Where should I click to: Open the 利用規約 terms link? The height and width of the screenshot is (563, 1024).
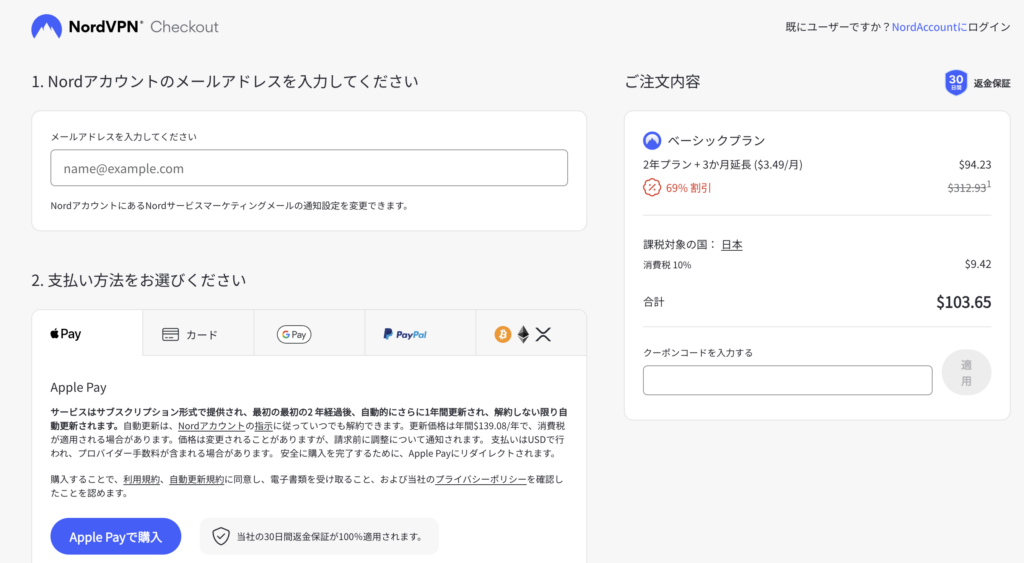pyautogui.click(x=141, y=479)
